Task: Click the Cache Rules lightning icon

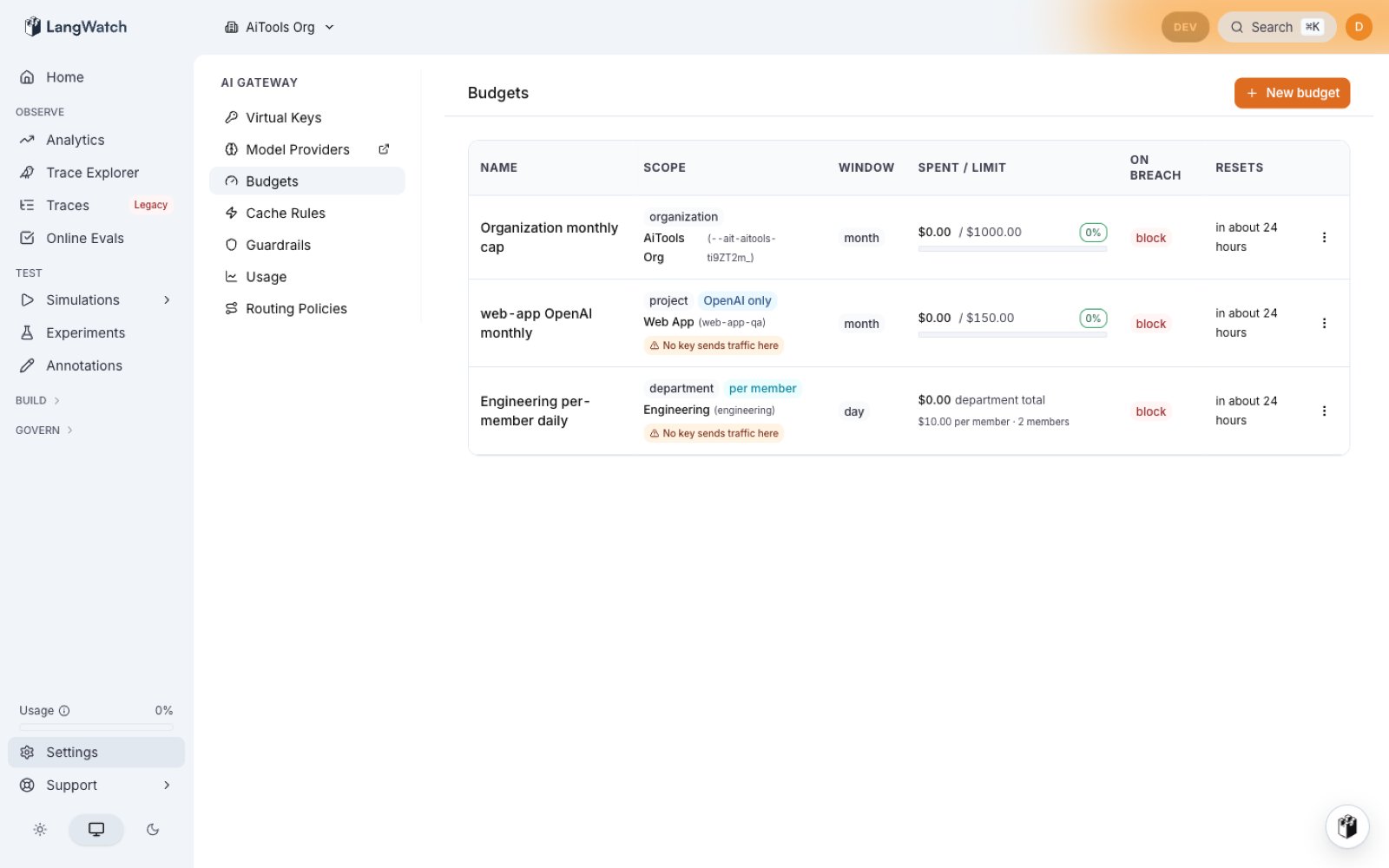Action: 231,213
